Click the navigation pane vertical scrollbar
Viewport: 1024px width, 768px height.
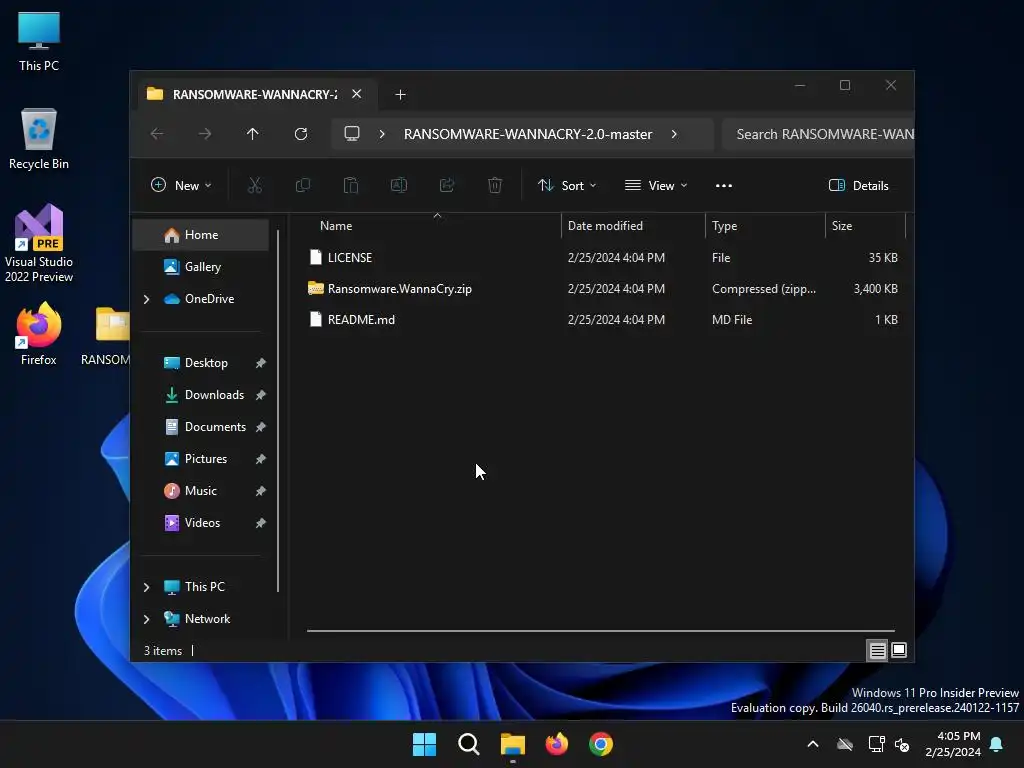tap(278, 411)
